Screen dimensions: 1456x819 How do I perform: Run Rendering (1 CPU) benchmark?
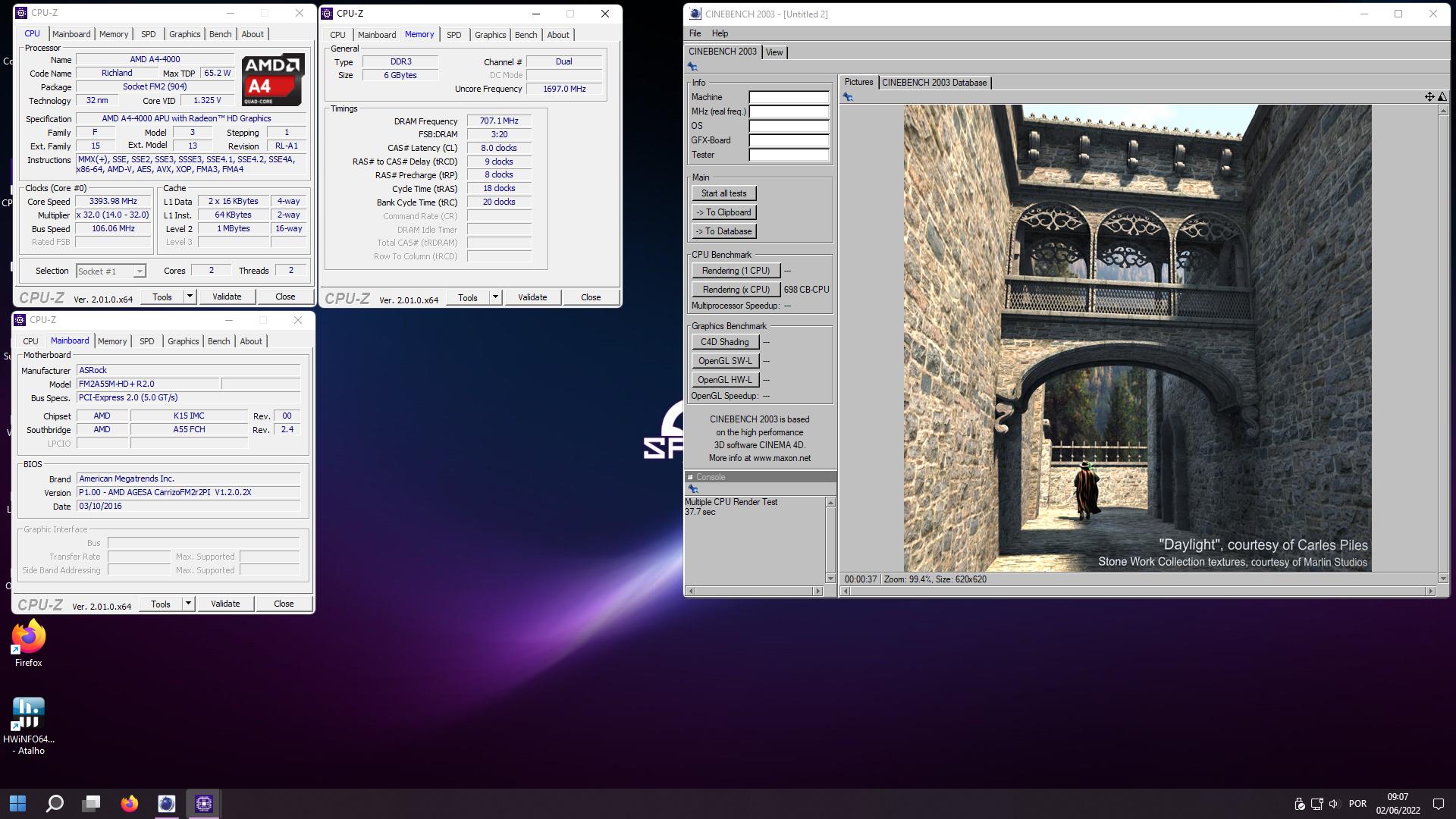pyautogui.click(x=736, y=271)
